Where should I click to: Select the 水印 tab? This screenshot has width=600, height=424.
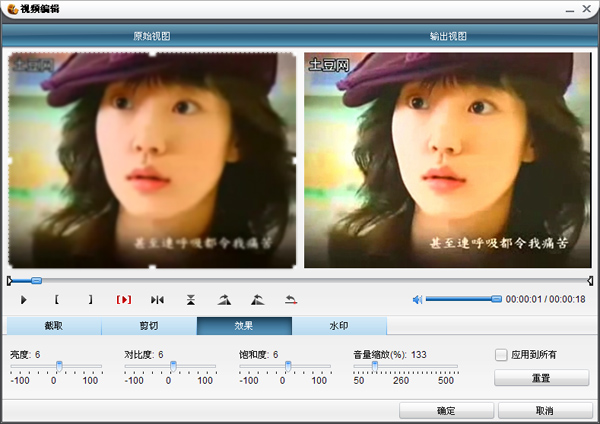click(339, 326)
